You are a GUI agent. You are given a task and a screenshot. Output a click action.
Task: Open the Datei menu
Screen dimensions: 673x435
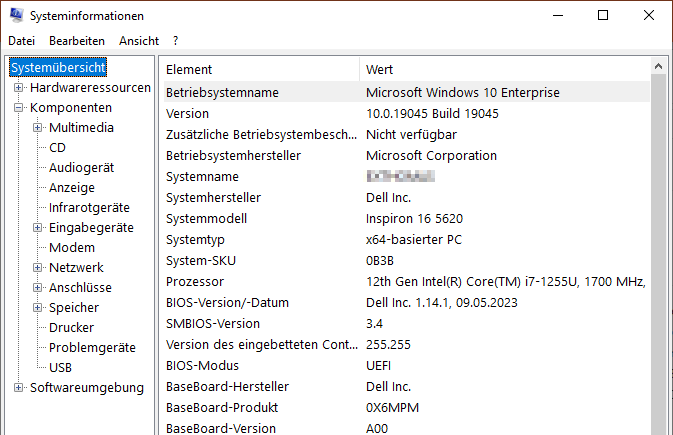[21, 41]
